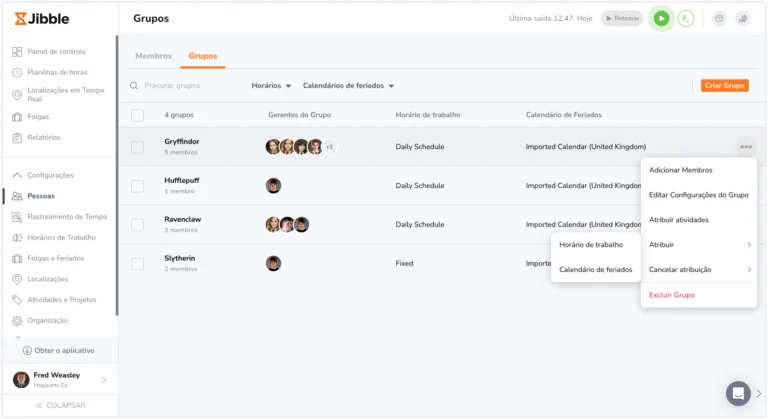Open the Gryffindor group name

click(x=182, y=142)
